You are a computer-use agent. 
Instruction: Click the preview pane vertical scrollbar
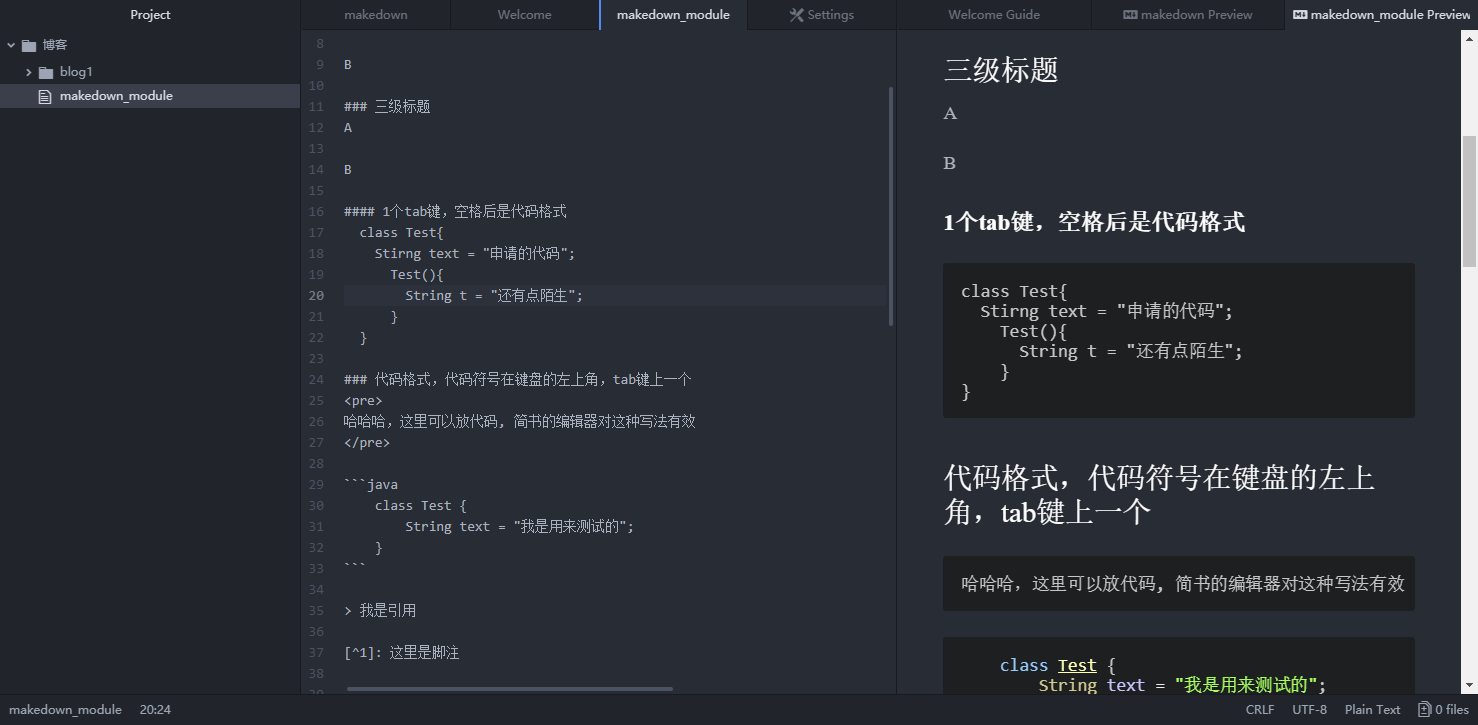click(1469, 200)
